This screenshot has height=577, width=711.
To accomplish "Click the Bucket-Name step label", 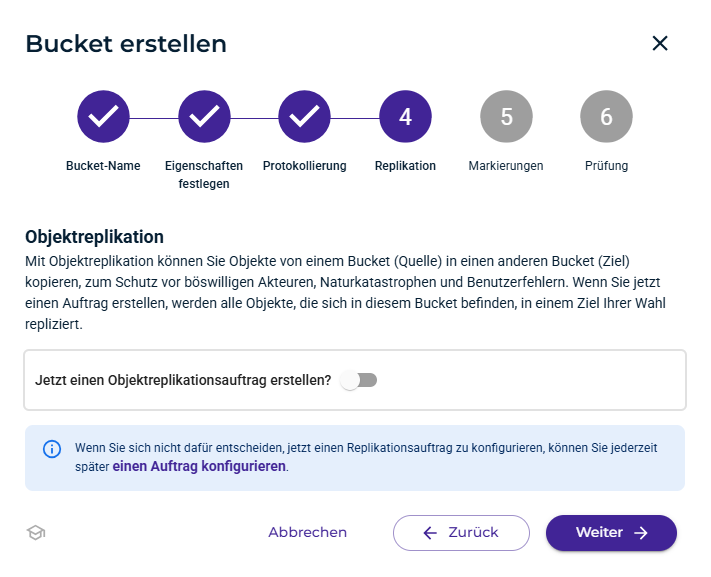I will tap(103, 166).
